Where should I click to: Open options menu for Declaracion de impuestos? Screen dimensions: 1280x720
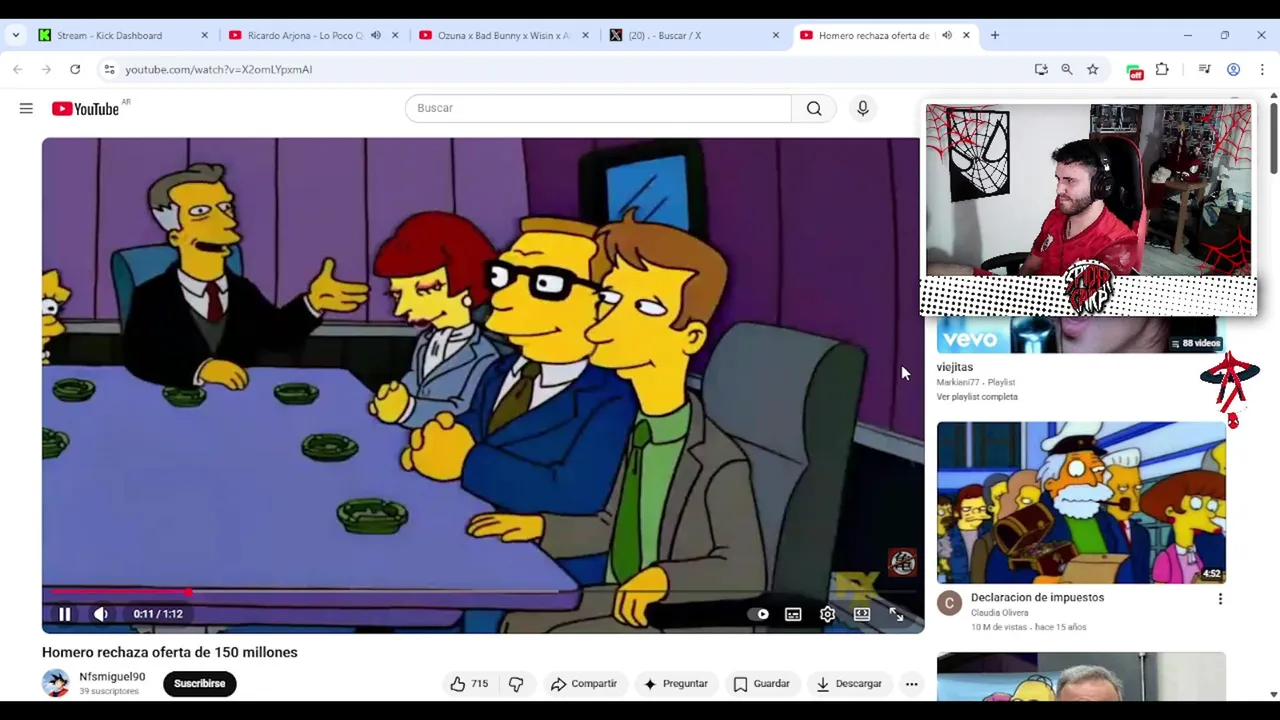click(1220, 599)
